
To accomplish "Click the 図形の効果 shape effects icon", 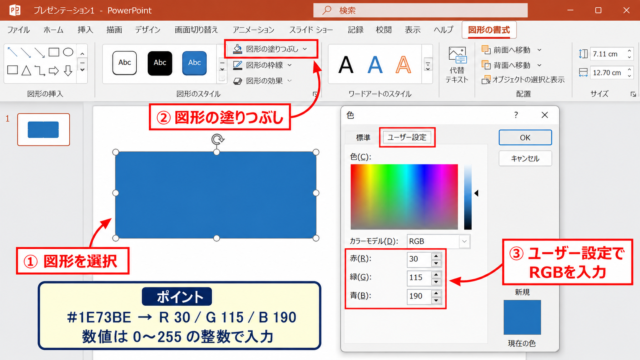I will [238, 81].
